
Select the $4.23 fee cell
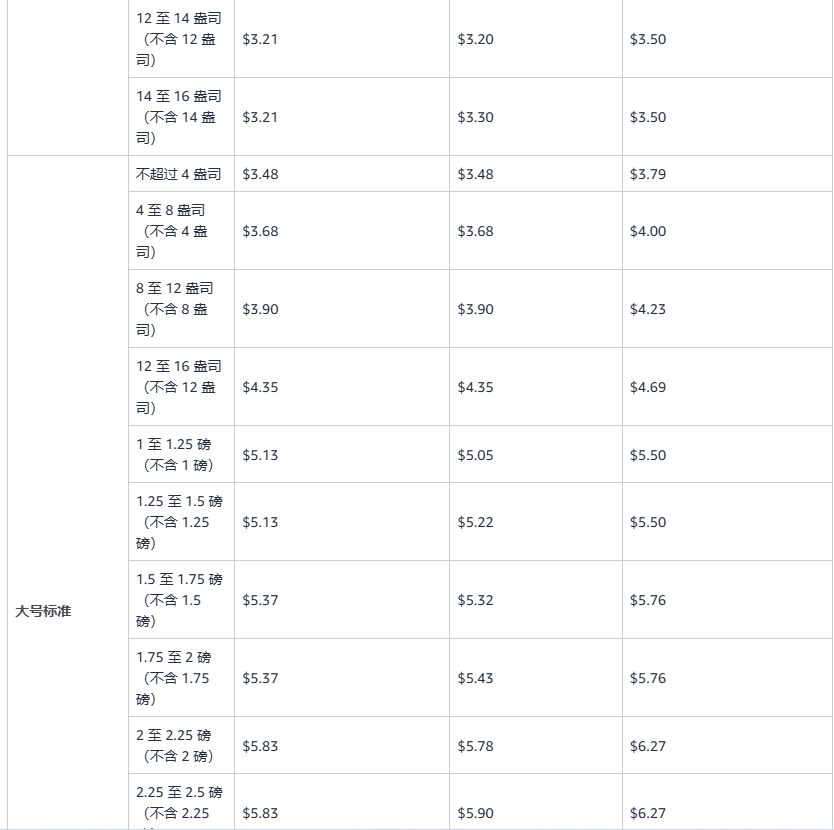pos(648,309)
